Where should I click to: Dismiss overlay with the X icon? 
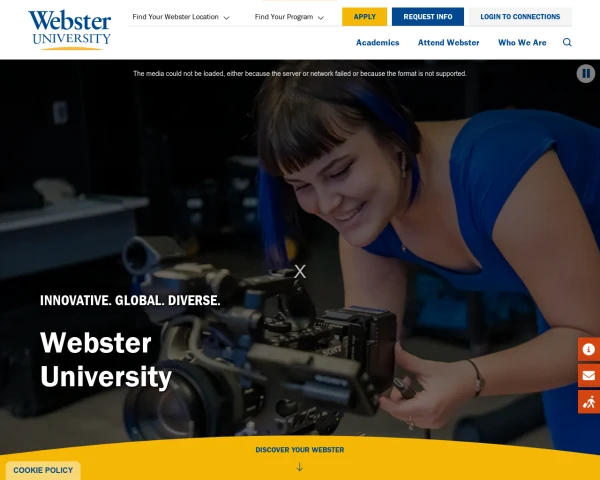click(x=300, y=272)
